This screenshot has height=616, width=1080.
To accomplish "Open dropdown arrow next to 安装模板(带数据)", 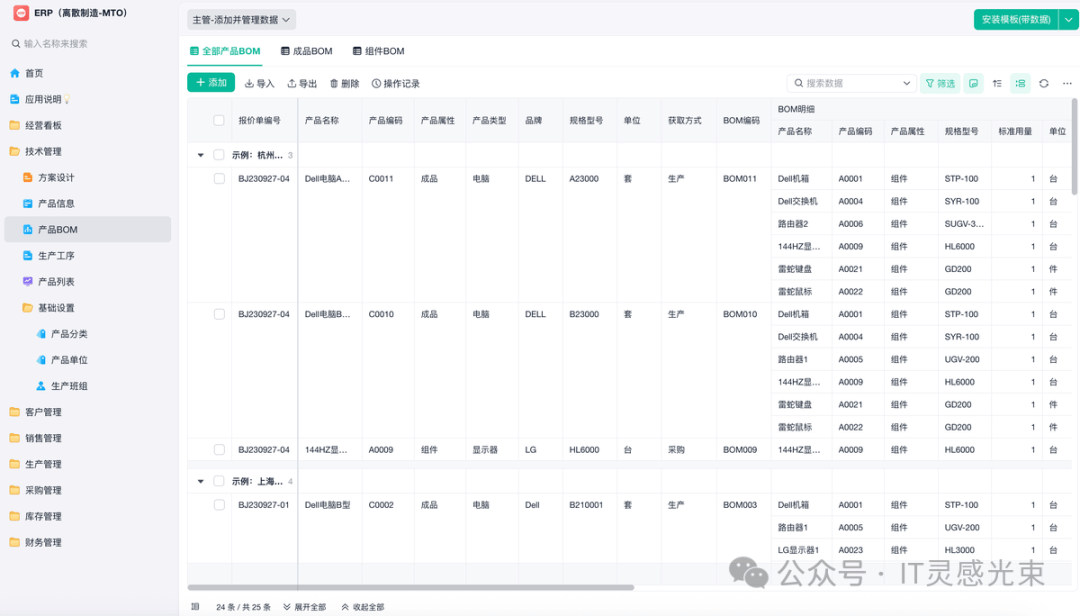I will click(x=1069, y=20).
